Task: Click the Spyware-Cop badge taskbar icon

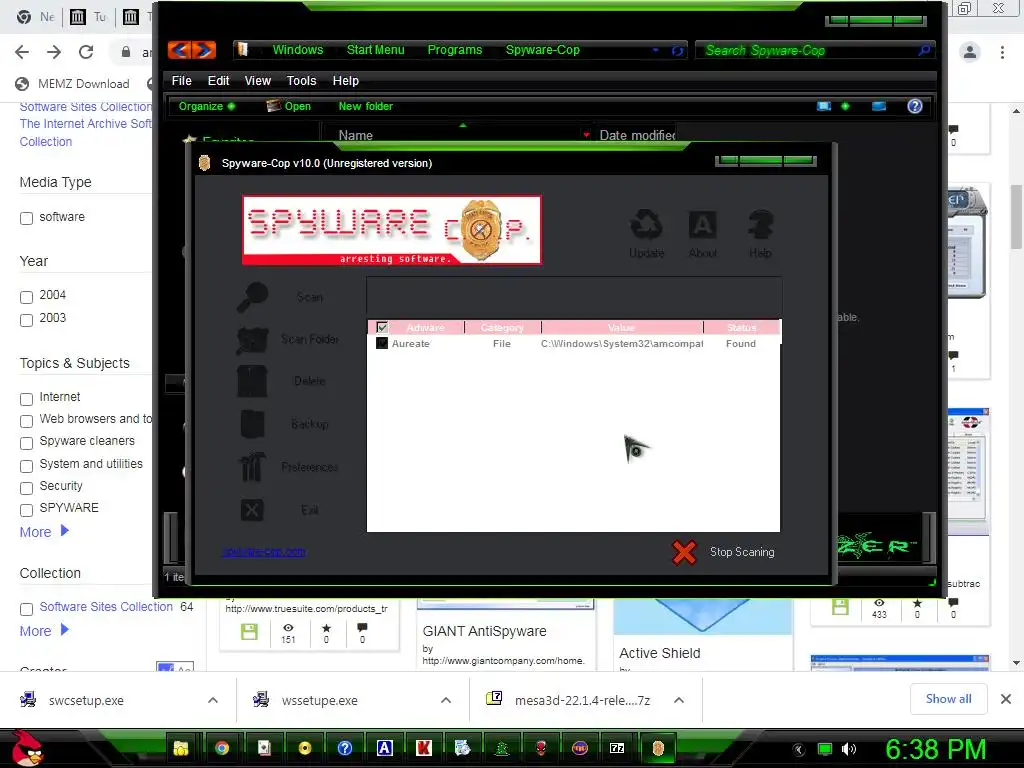Action: [658, 748]
